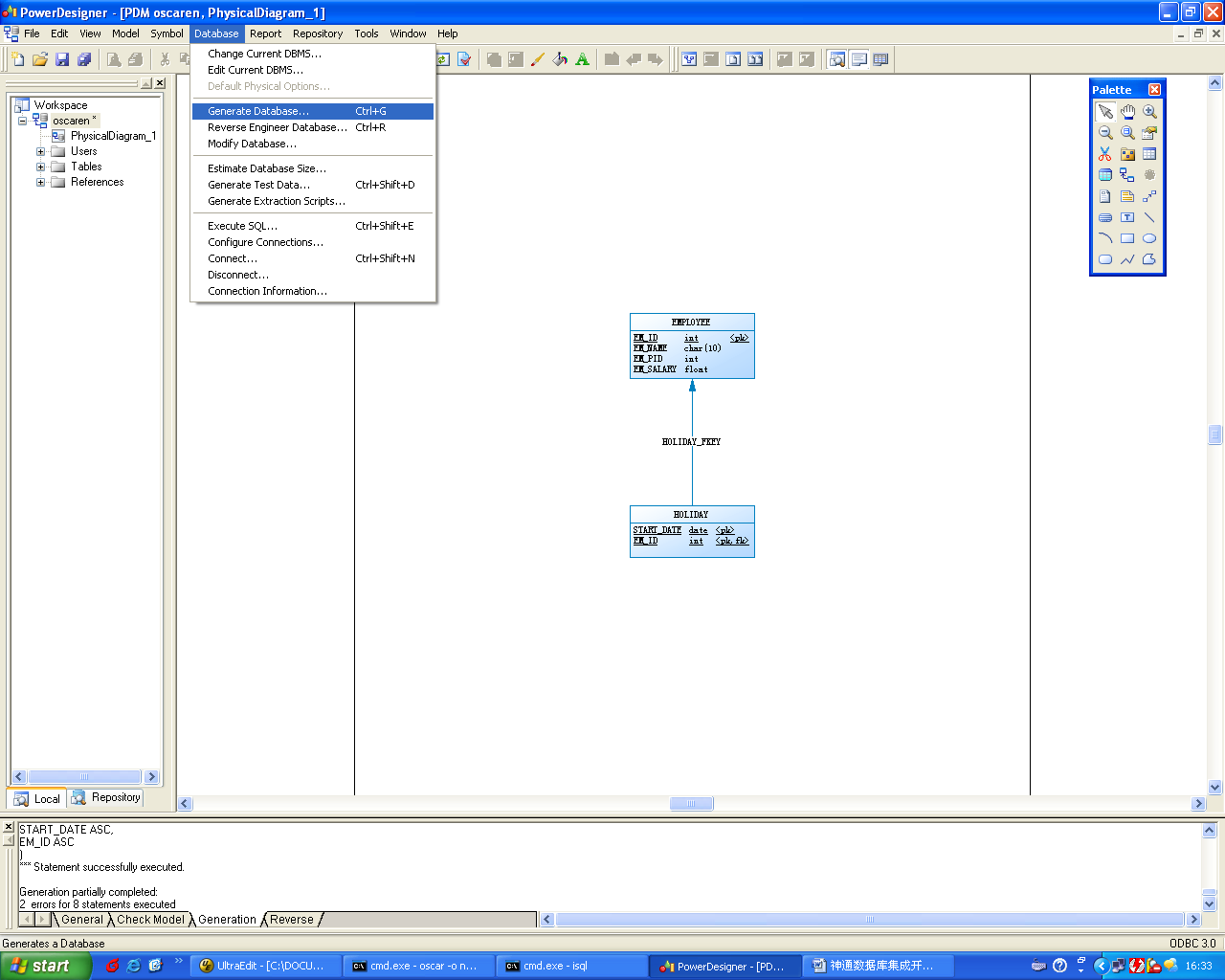The width and height of the screenshot is (1225, 980).
Task: Click Execute SQL menu option
Action: point(243,226)
